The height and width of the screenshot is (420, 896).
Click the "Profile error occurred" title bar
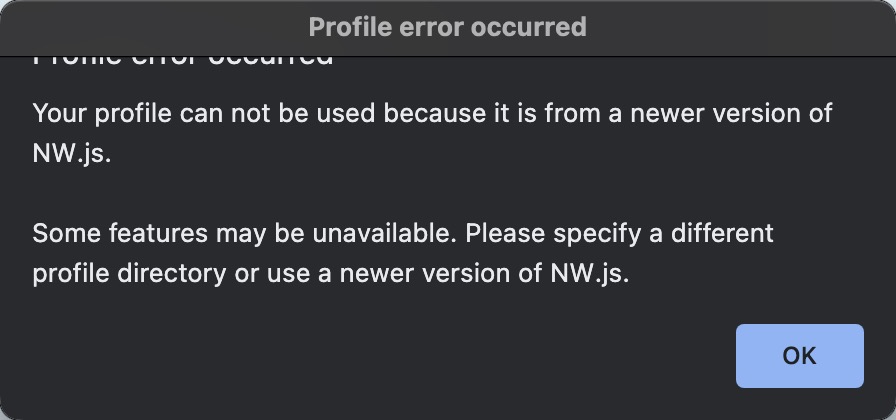pos(447,27)
